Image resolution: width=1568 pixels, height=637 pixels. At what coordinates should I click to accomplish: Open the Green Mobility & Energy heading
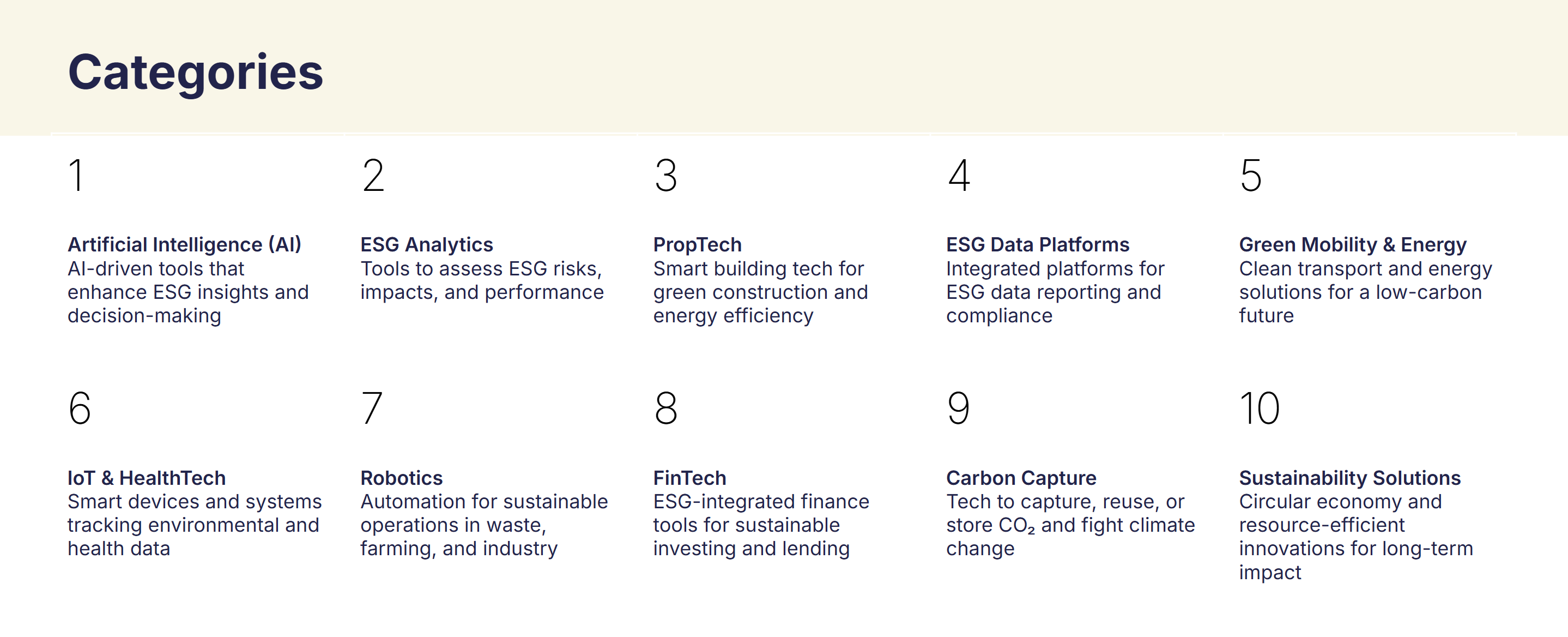(x=1353, y=244)
